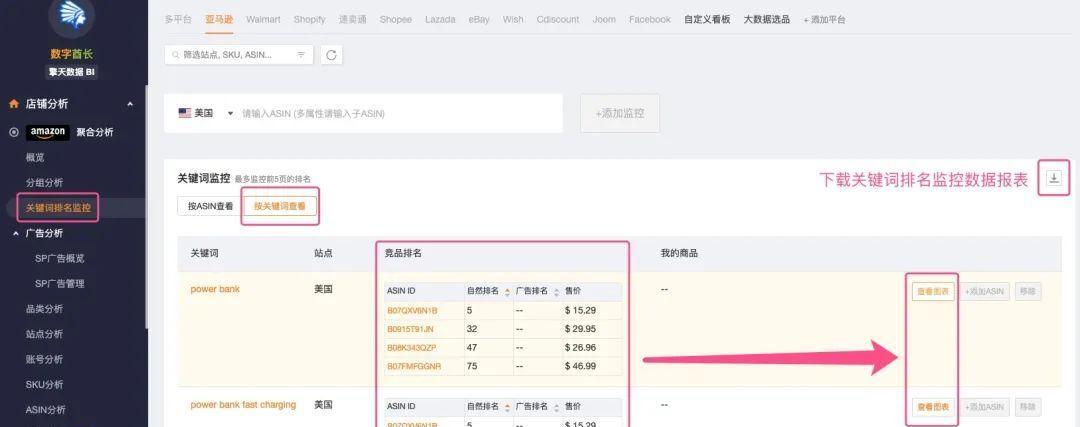This screenshot has height=427, width=1080.
Task: Open ASIN link B07QXV6N1B
Action: coord(412,311)
